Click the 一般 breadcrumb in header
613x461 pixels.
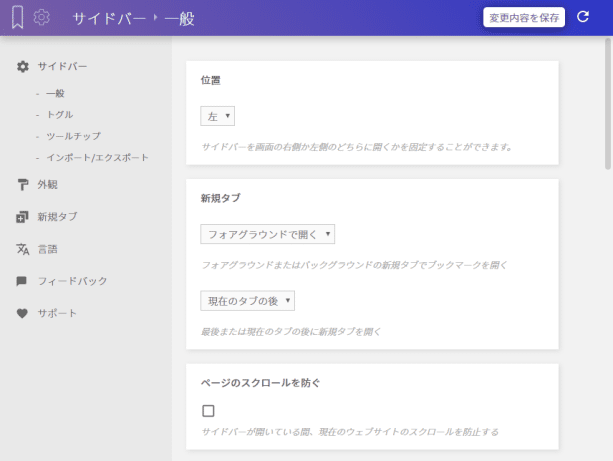point(179,18)
